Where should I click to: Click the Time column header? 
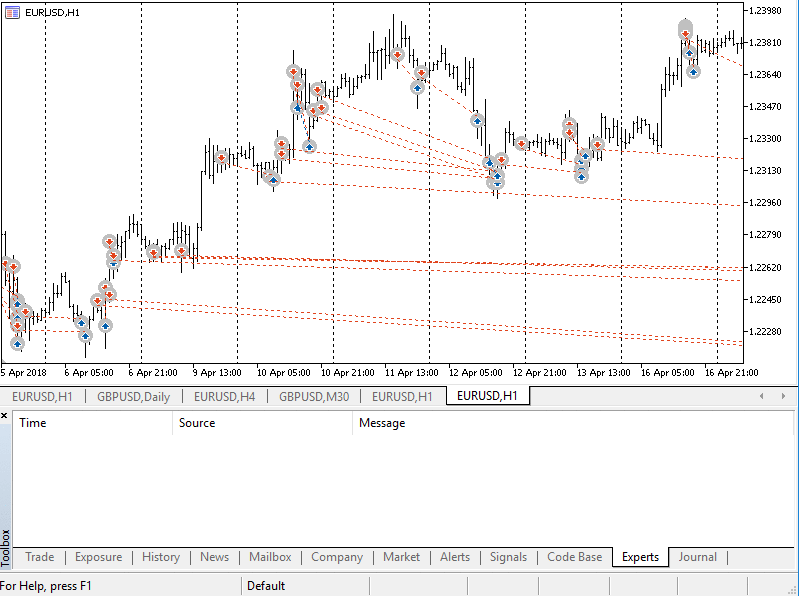click(33, 423)
